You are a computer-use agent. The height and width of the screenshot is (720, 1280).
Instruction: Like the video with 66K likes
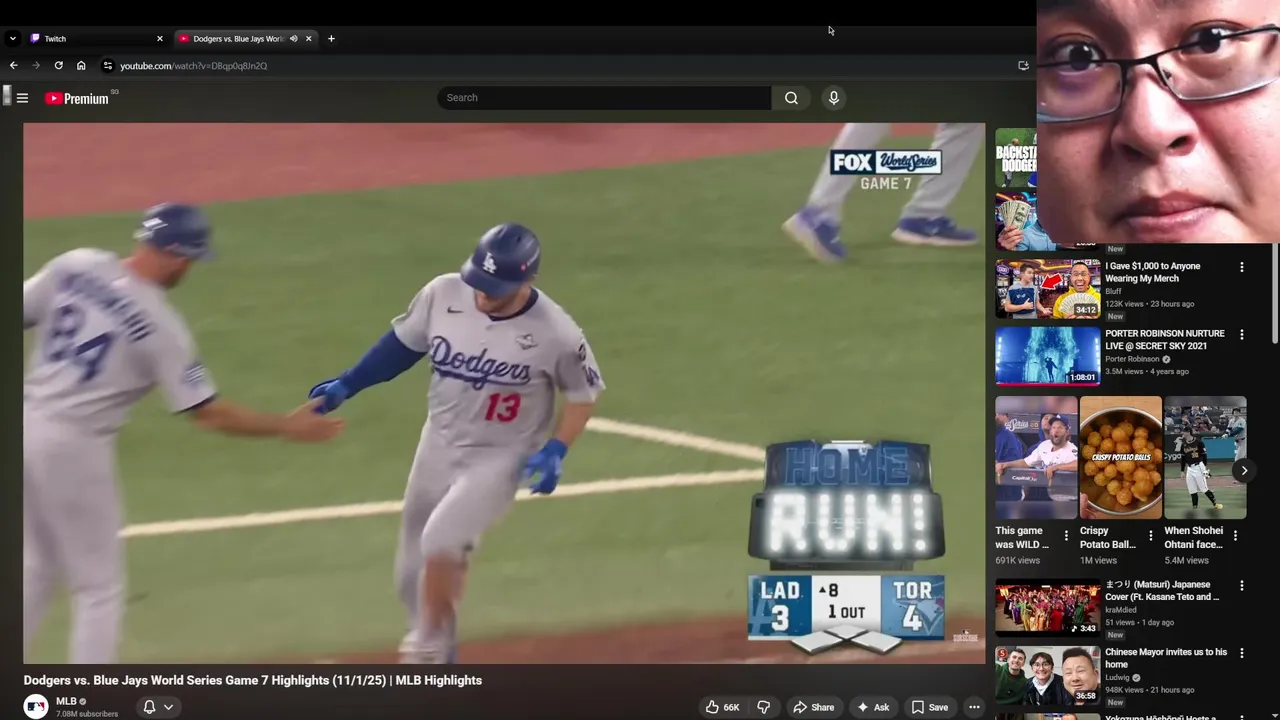pyautogui.click(x=722, y=707)
